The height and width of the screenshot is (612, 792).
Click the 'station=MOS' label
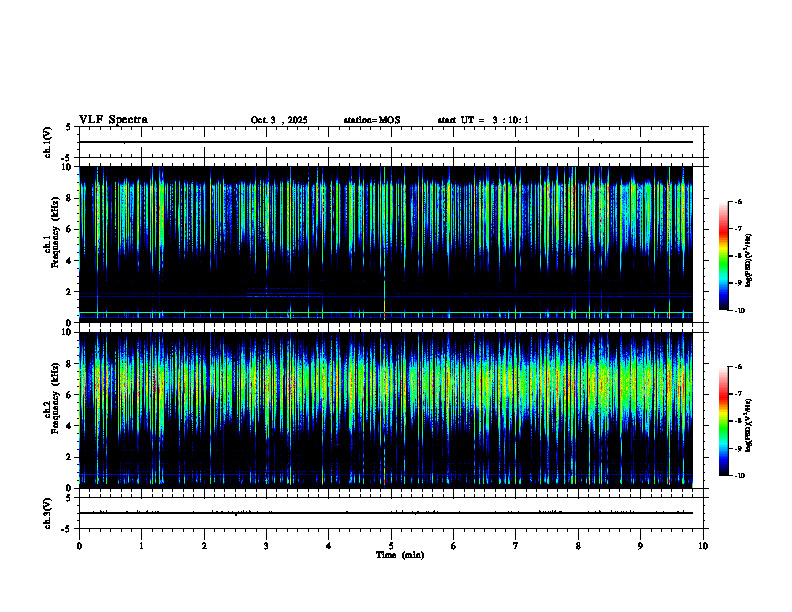tap(372, 120)
